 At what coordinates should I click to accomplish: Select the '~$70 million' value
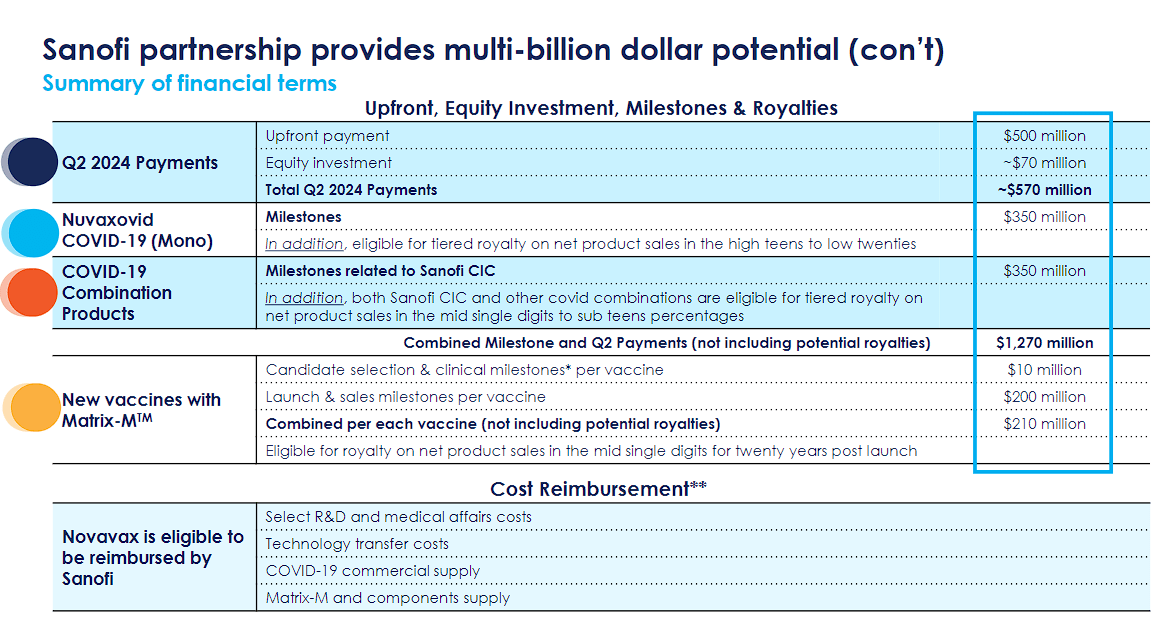[1045, 163]
